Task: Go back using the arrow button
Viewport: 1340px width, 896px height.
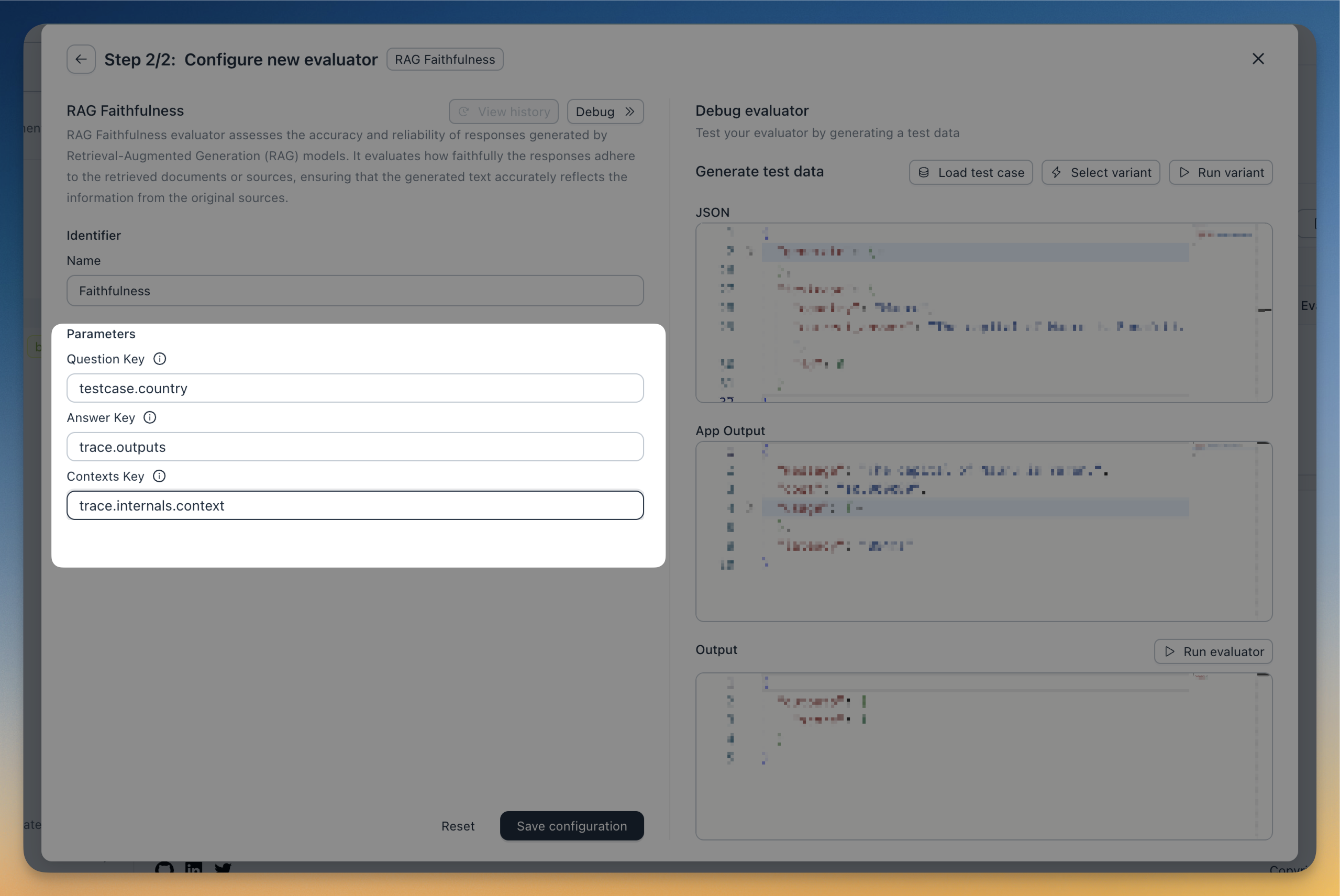Action: [x=81, y=59]
